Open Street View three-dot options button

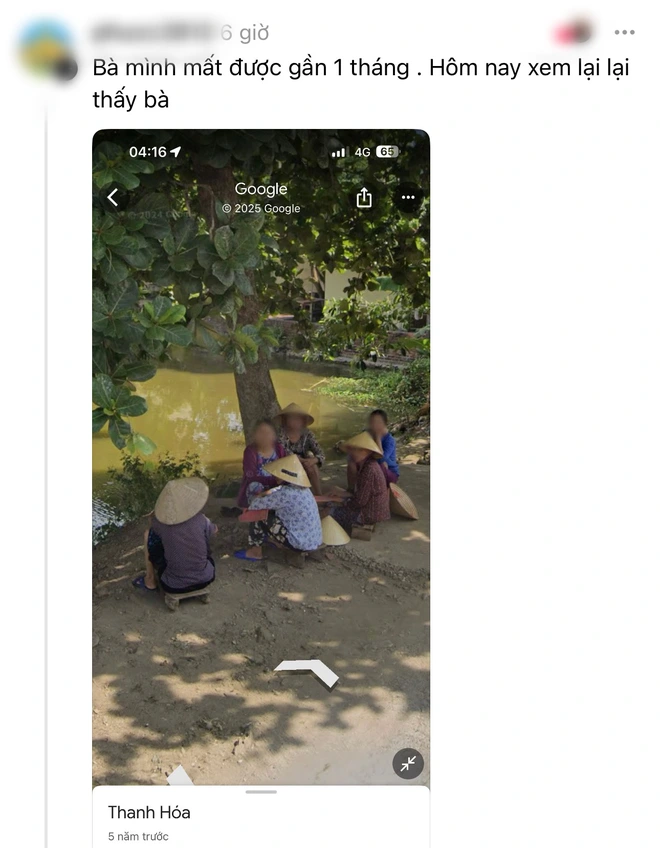[x=408, y=197]
